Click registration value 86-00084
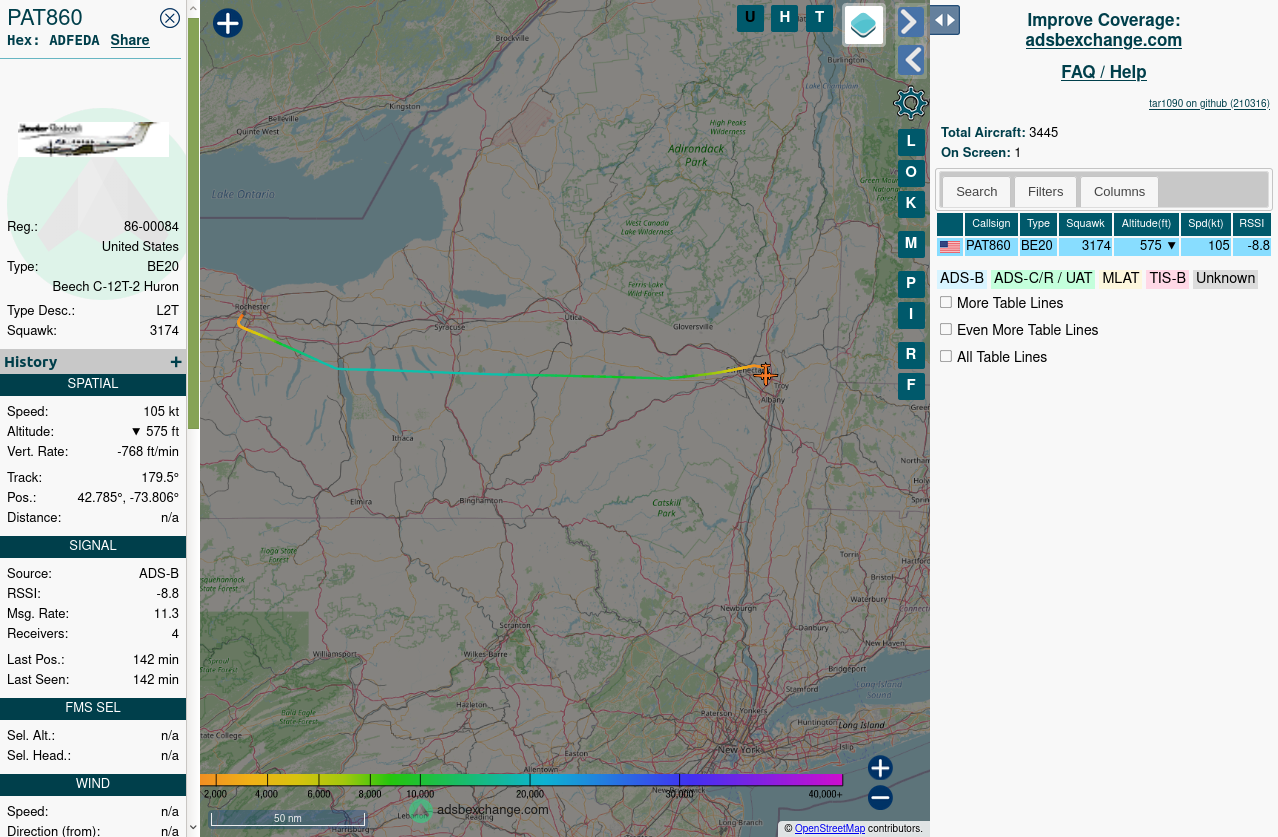Screen dimensions: 1278x837 coord(151,226)
